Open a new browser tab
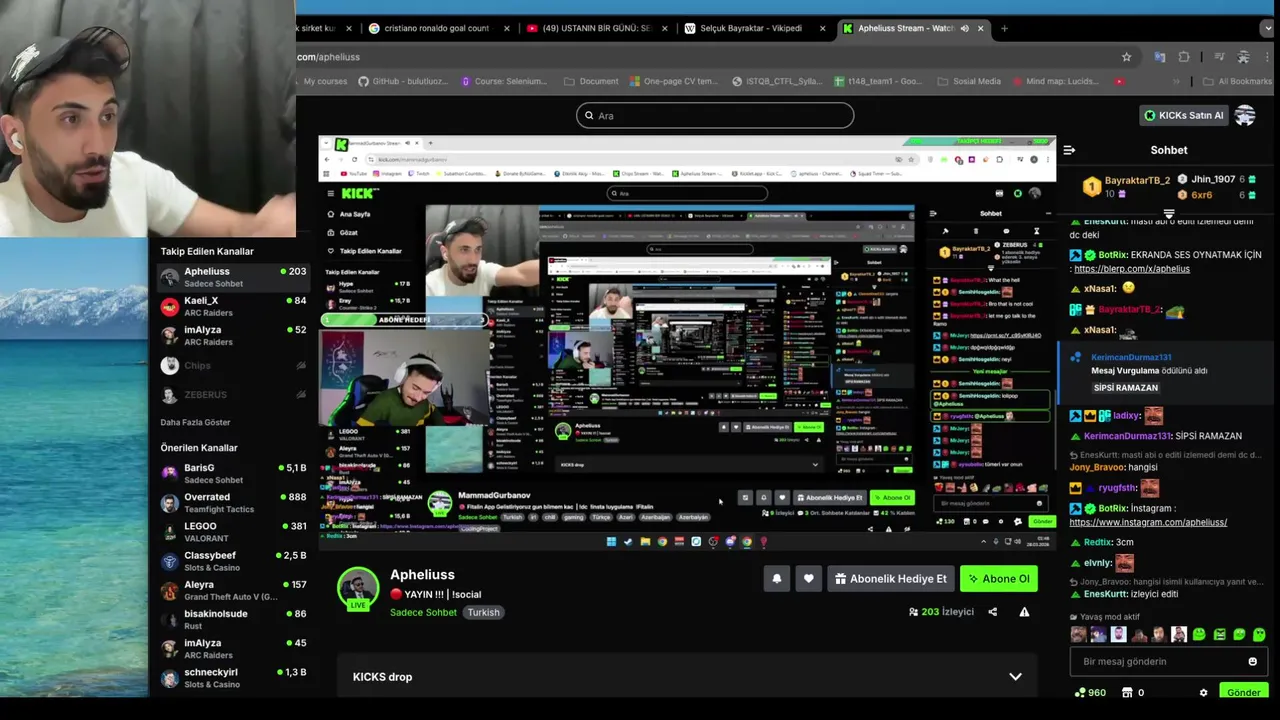 (1005, 28)
